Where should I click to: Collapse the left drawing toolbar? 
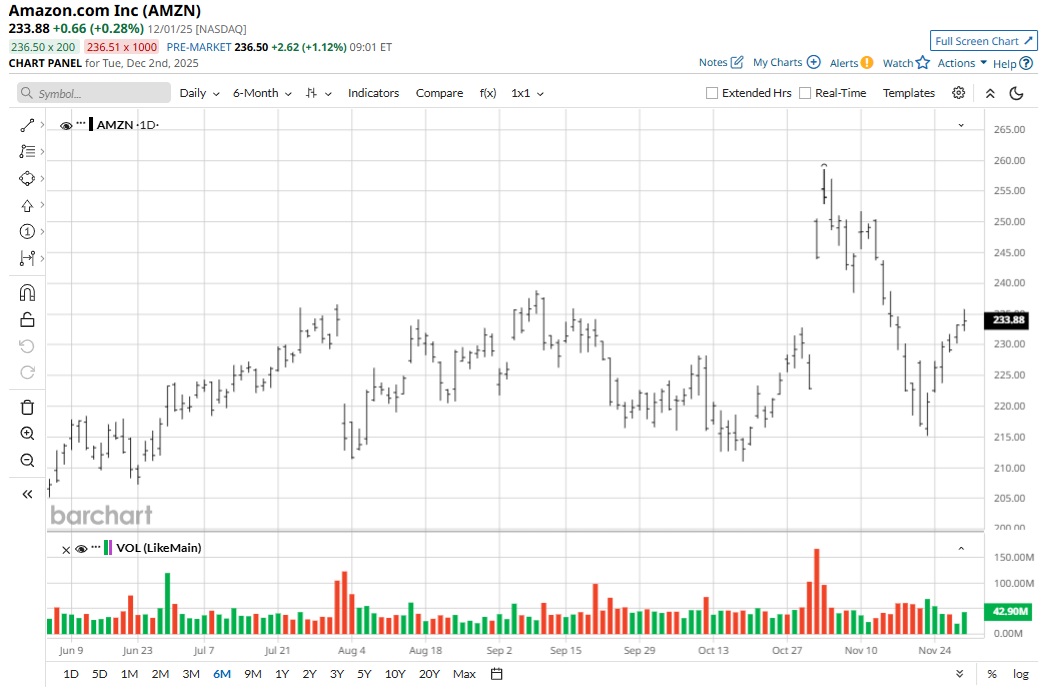pos(27,494)
